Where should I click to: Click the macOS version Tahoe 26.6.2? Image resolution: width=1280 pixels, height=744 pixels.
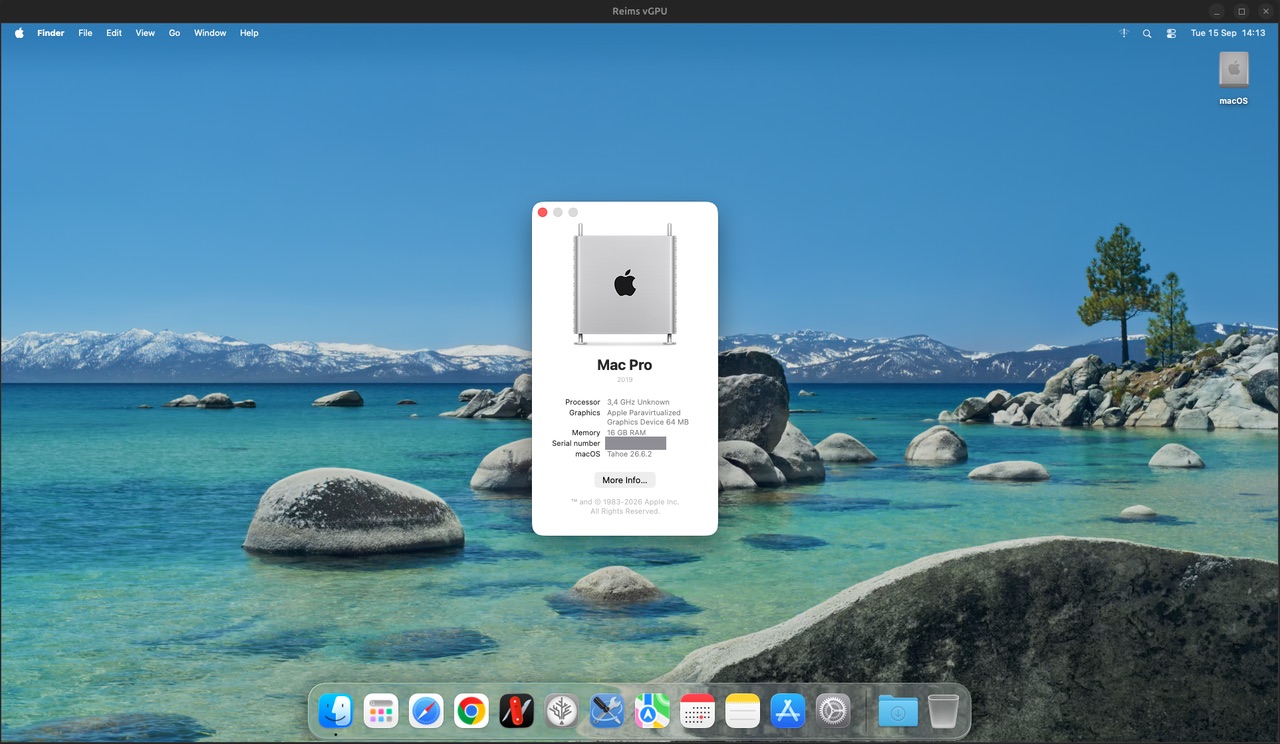pos(629,454)
